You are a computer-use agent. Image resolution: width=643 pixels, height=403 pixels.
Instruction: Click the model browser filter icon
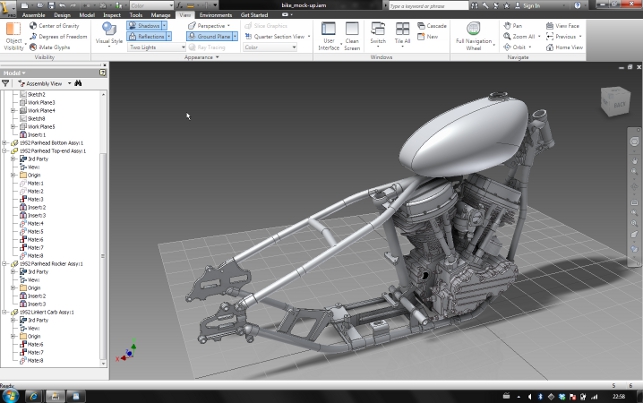[6, 84]
